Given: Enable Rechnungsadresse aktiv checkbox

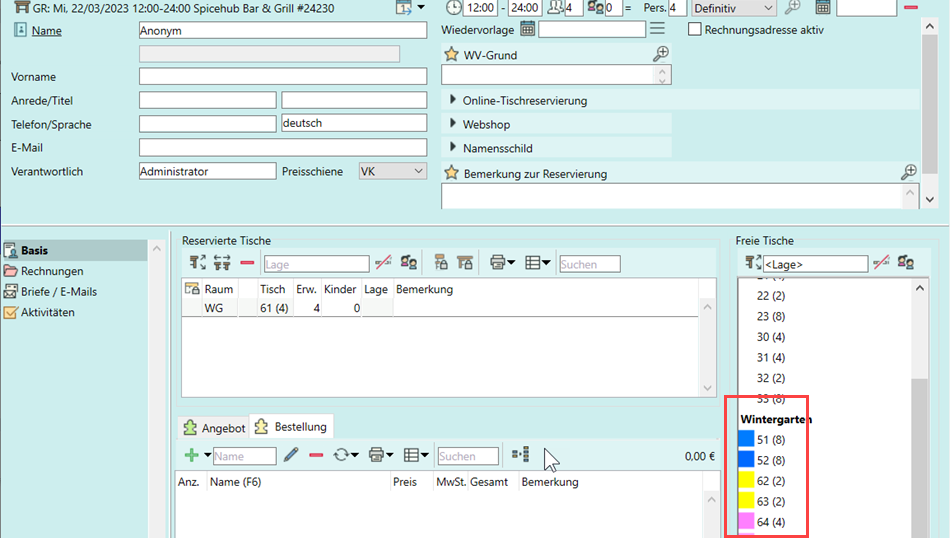Looking at the screenshot, I should pos(695,29).
